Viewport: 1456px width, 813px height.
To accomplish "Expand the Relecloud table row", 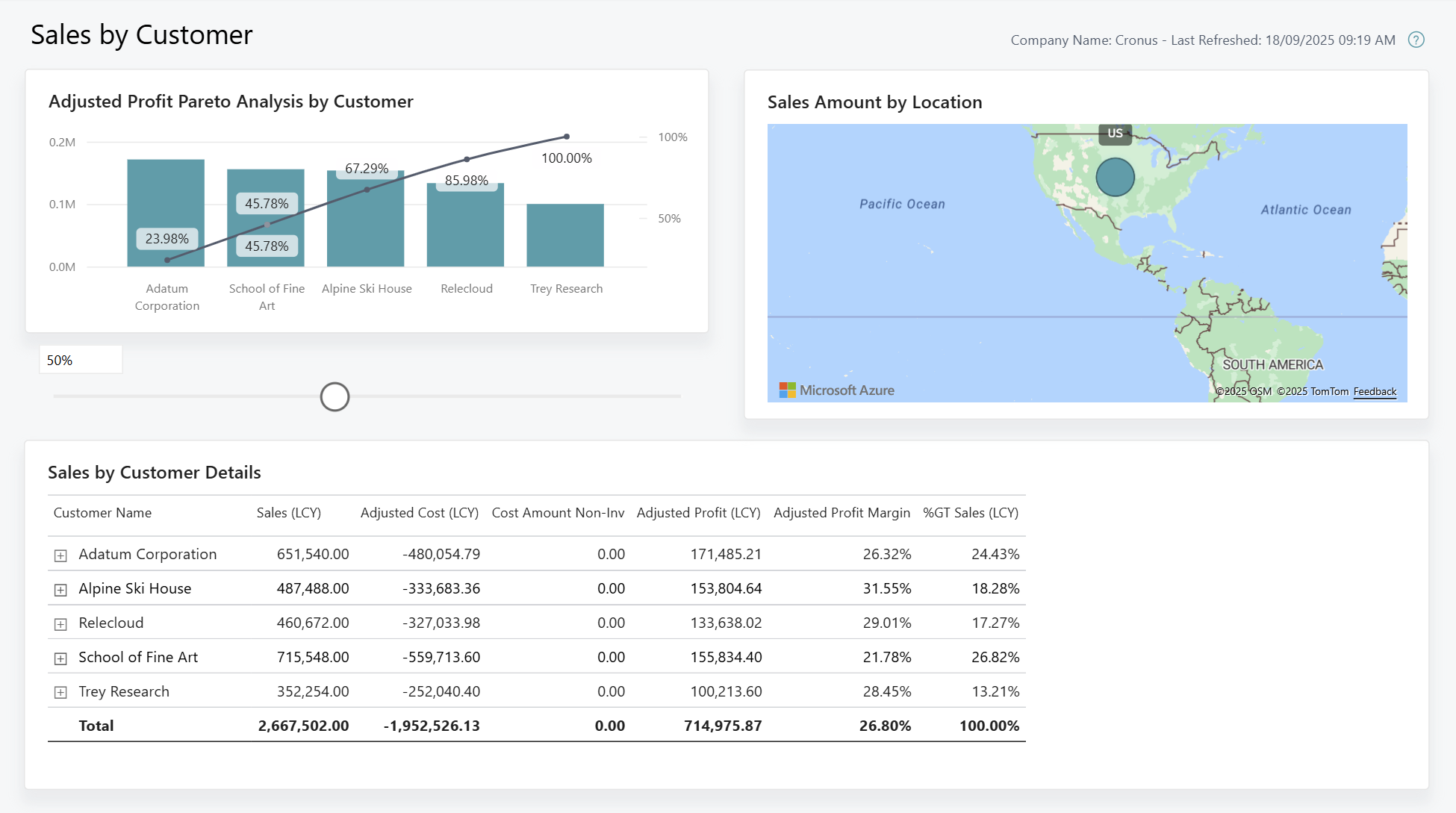I will tap(60, 623).
